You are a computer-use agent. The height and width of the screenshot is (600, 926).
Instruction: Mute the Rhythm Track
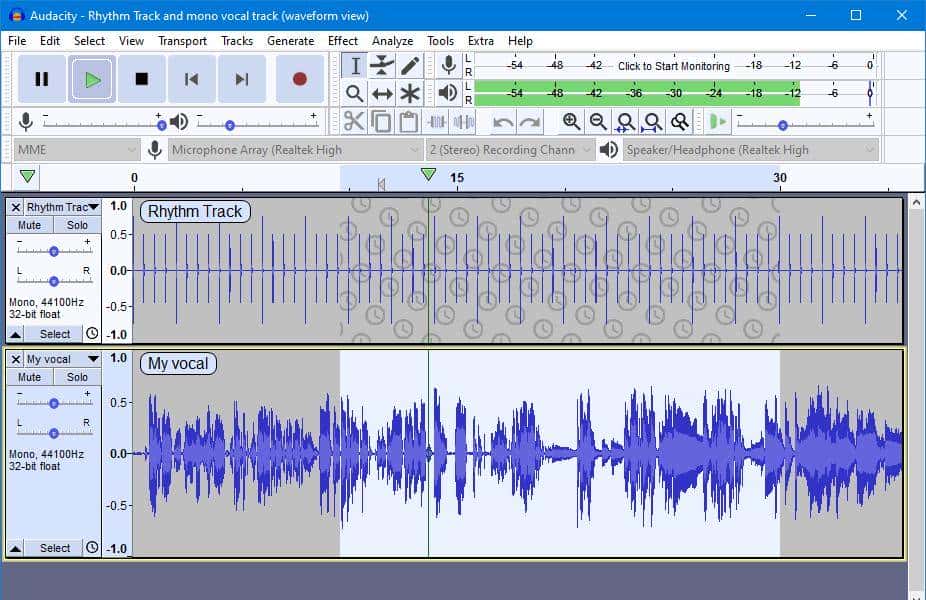[28, 224]
